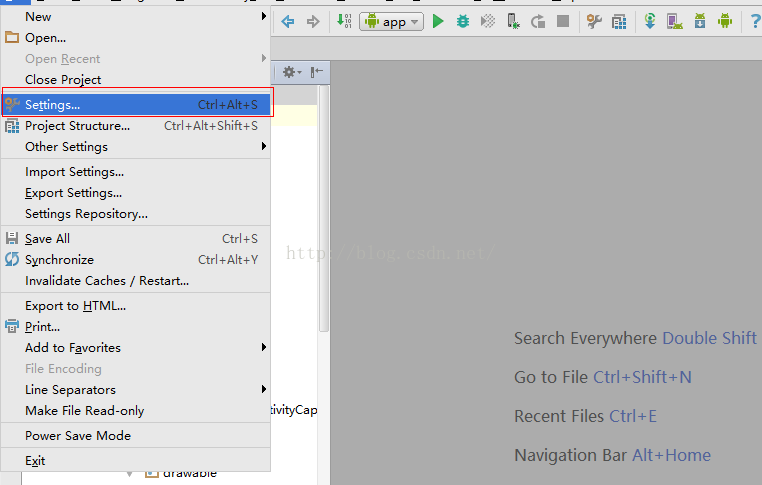Open the app run configuration dropdown
762x485 pixels.
click(x=391, y=21)
